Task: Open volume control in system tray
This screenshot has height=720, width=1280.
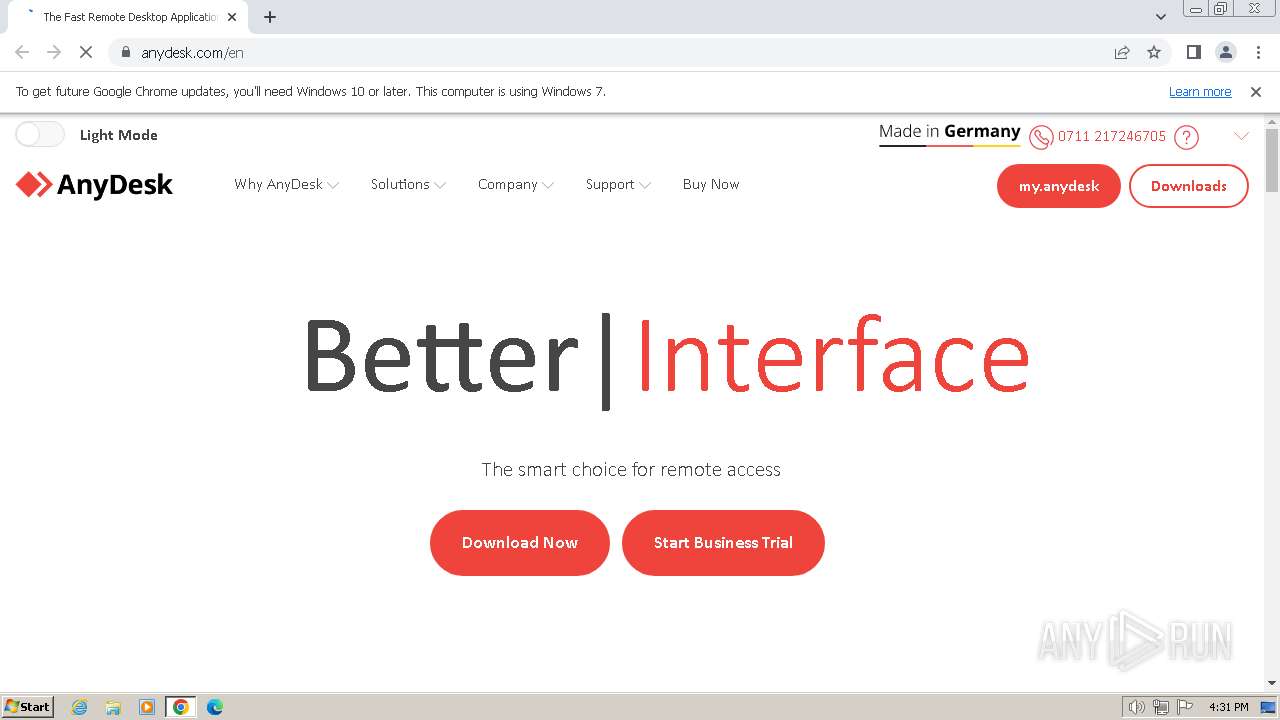Action: pos(1136,707)
